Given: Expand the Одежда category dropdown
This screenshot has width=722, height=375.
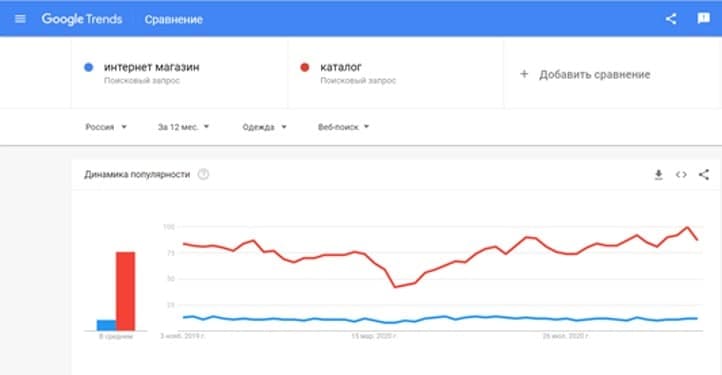Looking at the screenshot, I should [x=264, y=127].
